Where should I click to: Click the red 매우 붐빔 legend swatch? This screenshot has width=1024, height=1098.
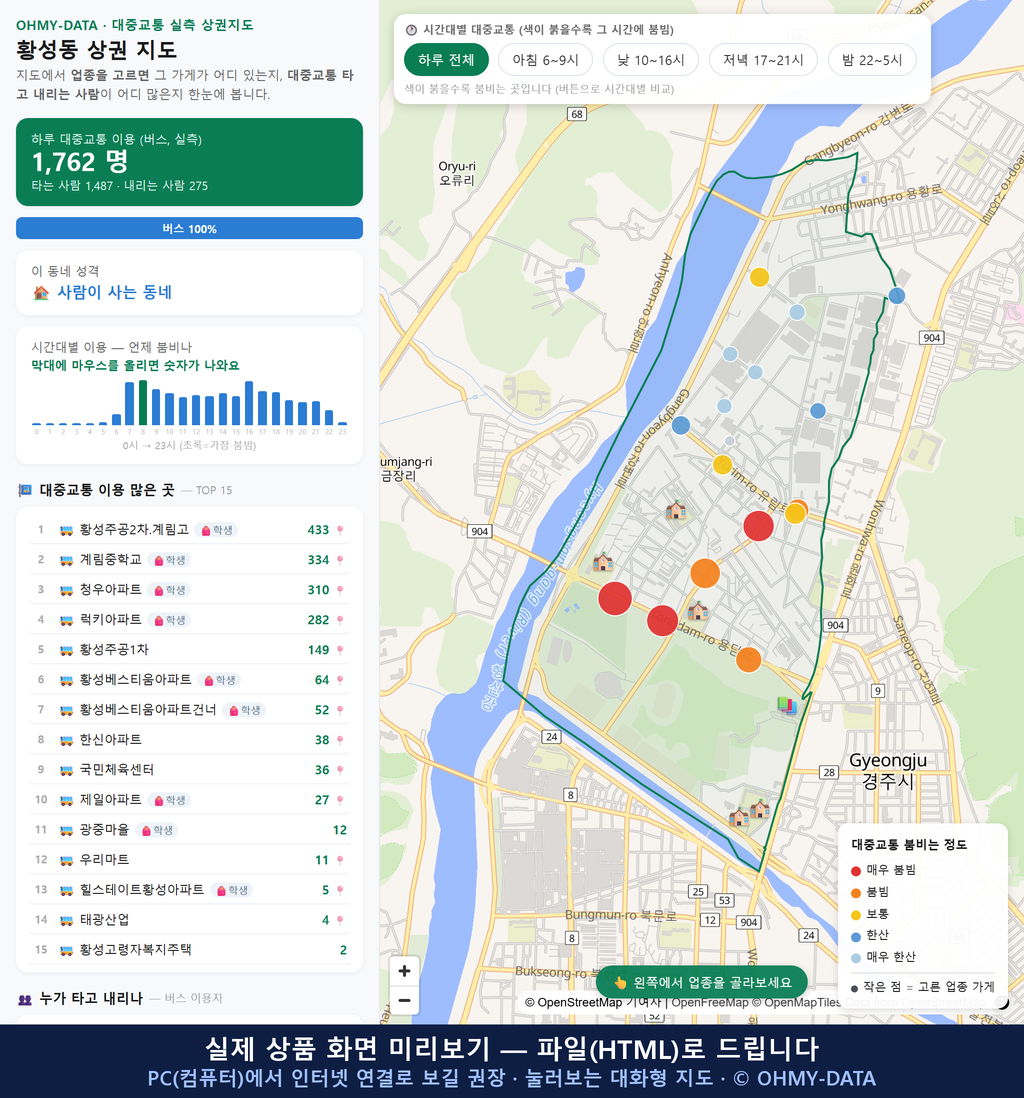[x=855, y=870]
